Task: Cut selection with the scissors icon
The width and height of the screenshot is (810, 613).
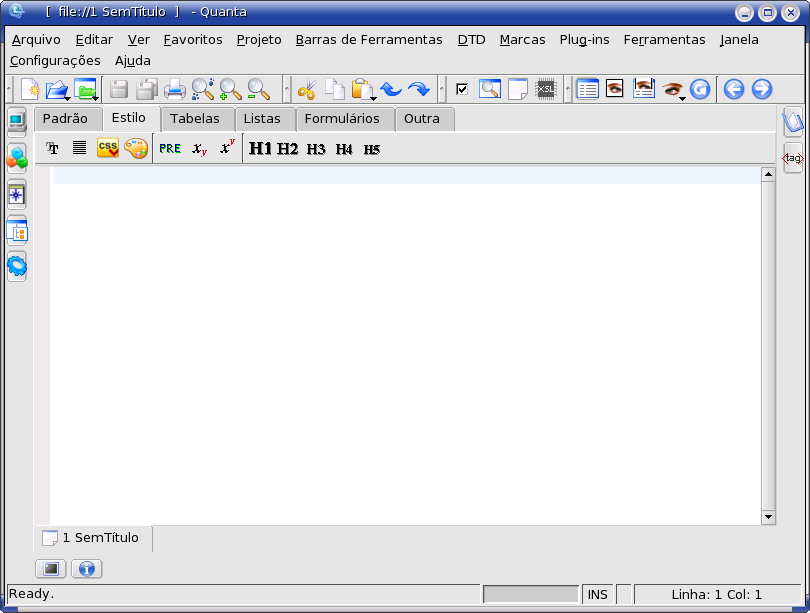Action: click(x=307, y=89)
